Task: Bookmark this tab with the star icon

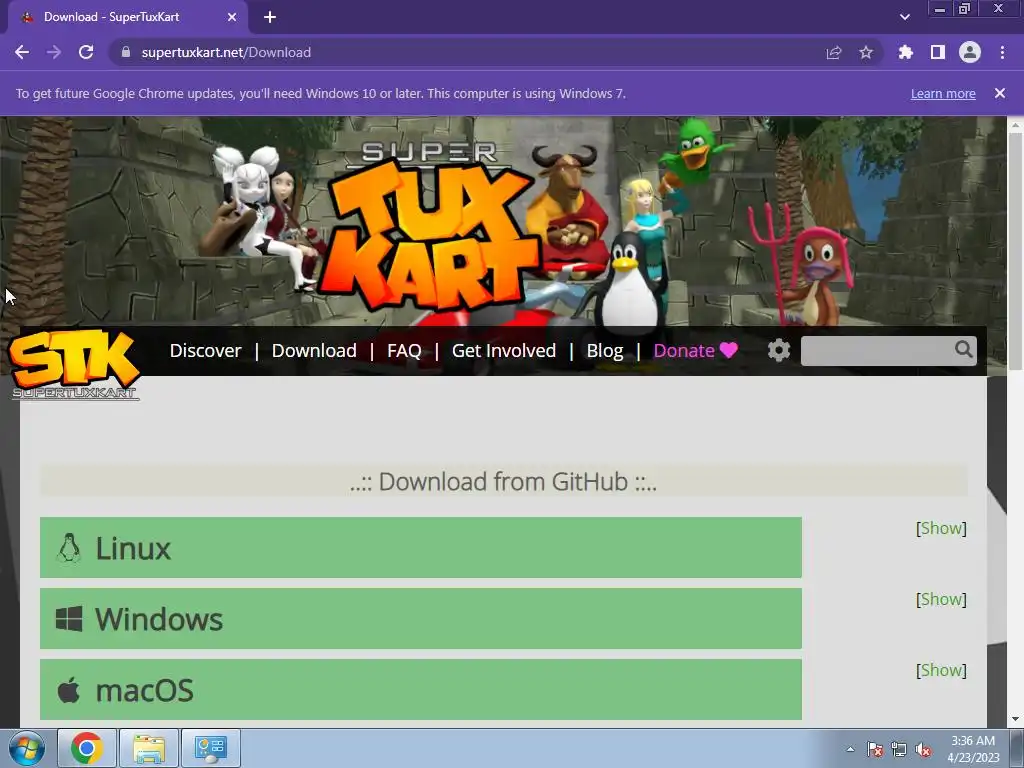Action: pyautogui.click(x=866, y=52)
